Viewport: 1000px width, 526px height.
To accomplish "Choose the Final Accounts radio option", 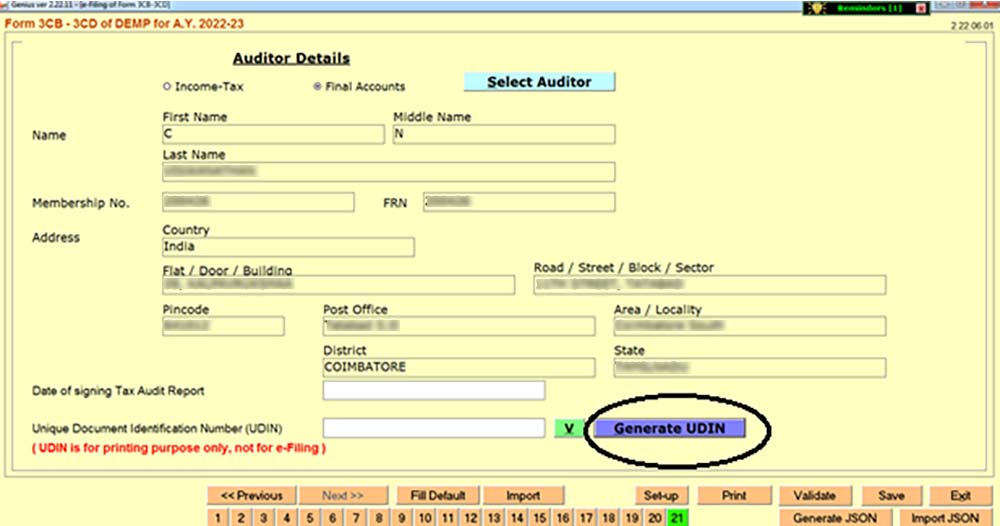I will pos(317,86).
